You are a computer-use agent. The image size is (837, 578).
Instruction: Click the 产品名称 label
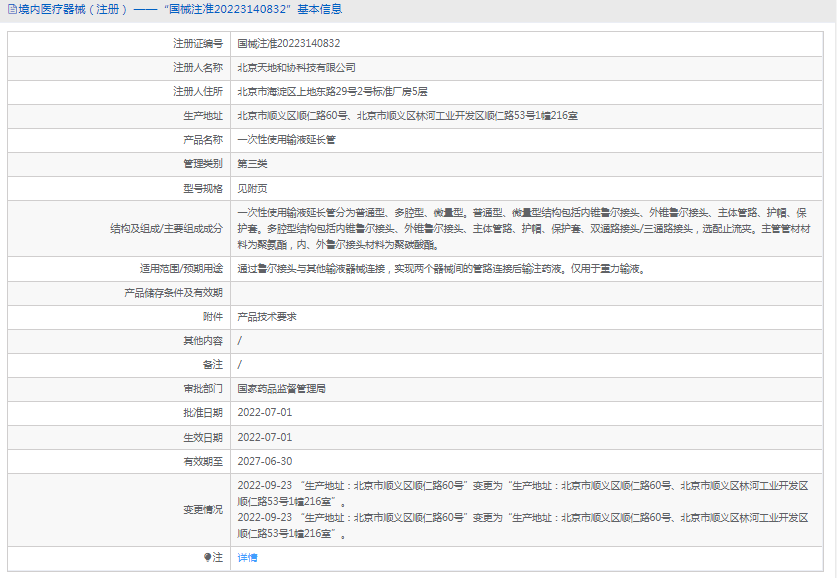pyautogui.click(x=203, y=140)
